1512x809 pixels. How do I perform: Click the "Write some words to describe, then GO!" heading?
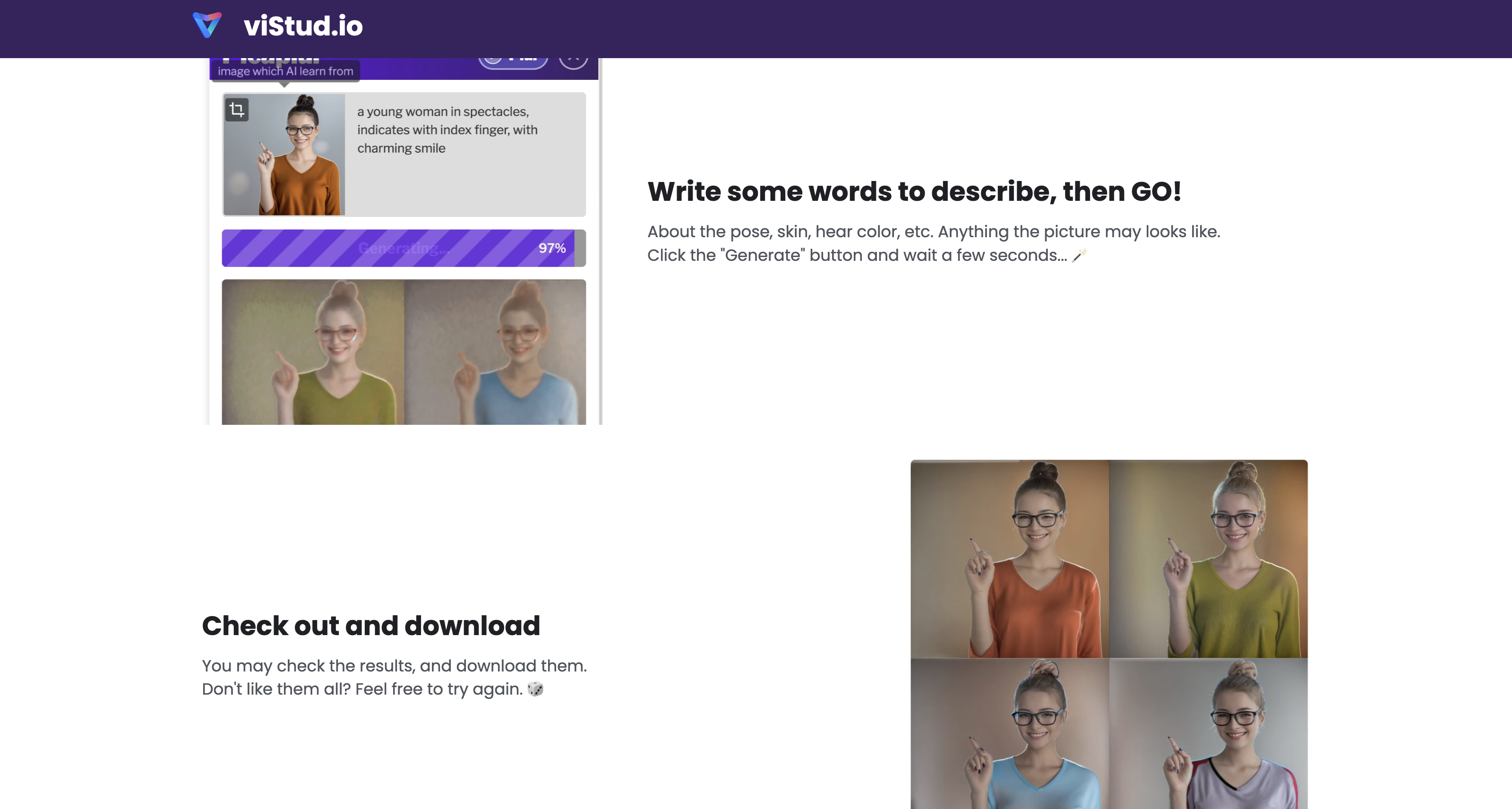[914, 192]
